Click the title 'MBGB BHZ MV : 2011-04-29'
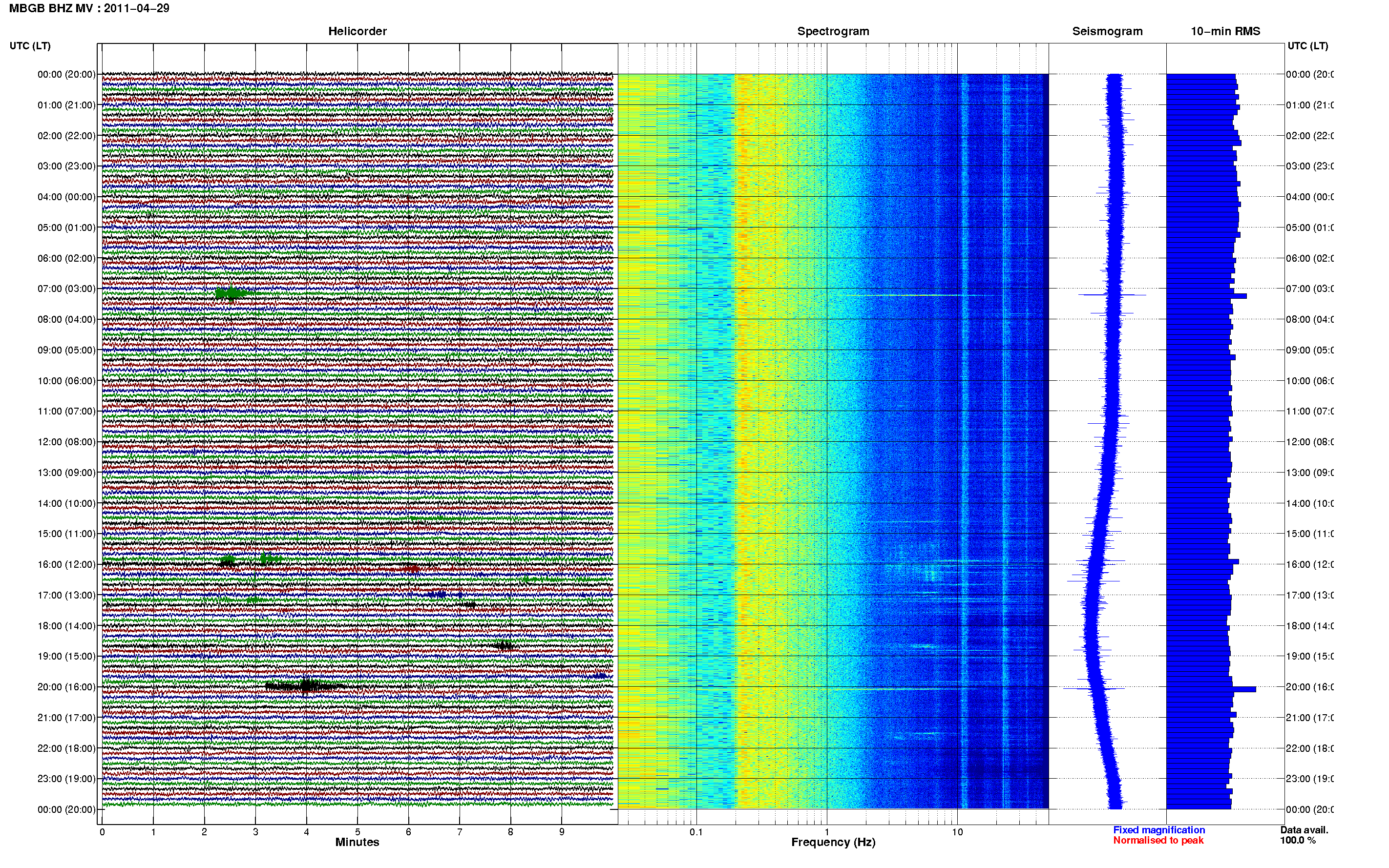The image size is (1389, 868). coord(89,8)
